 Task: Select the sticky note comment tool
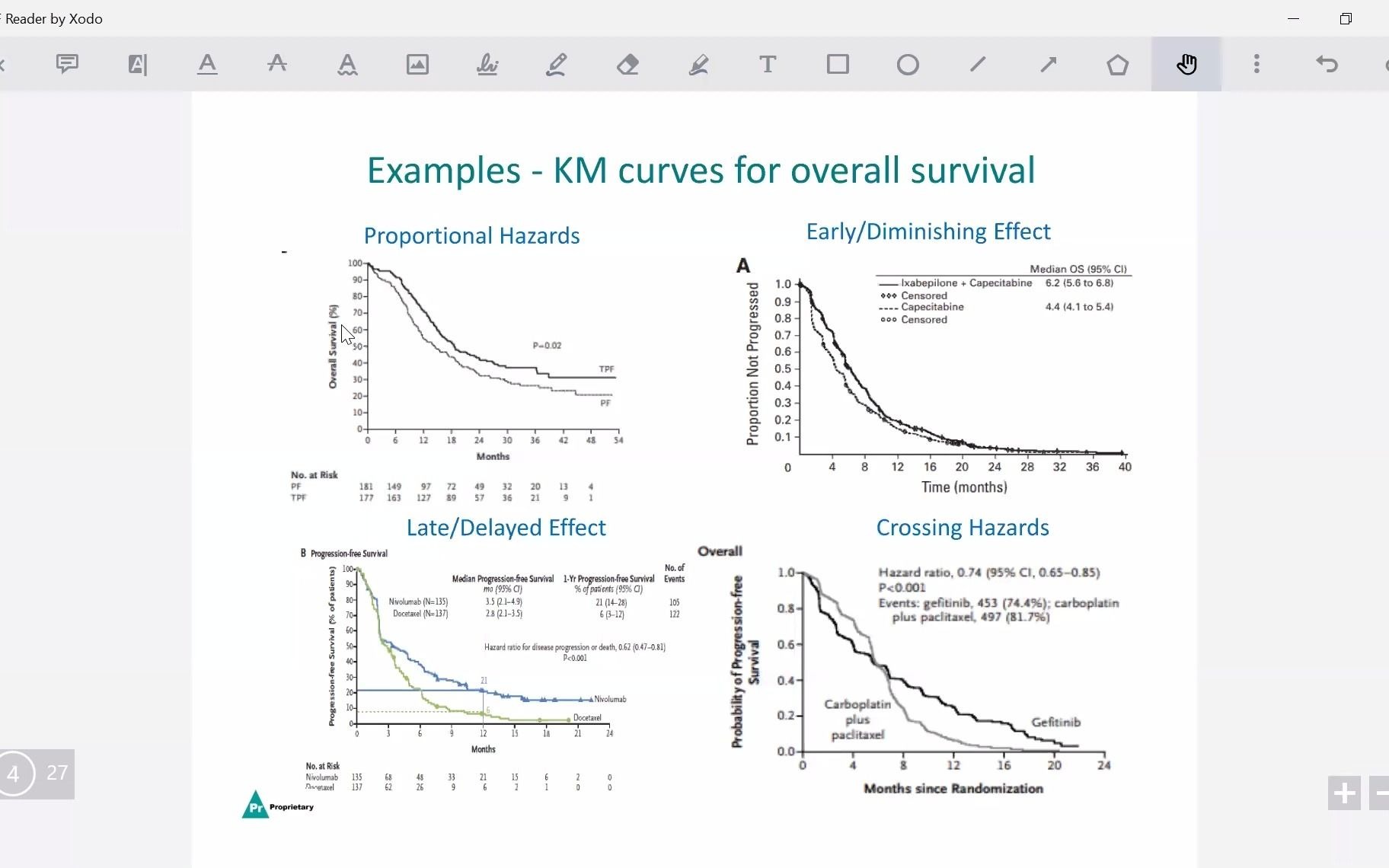(x=67, y=64)
